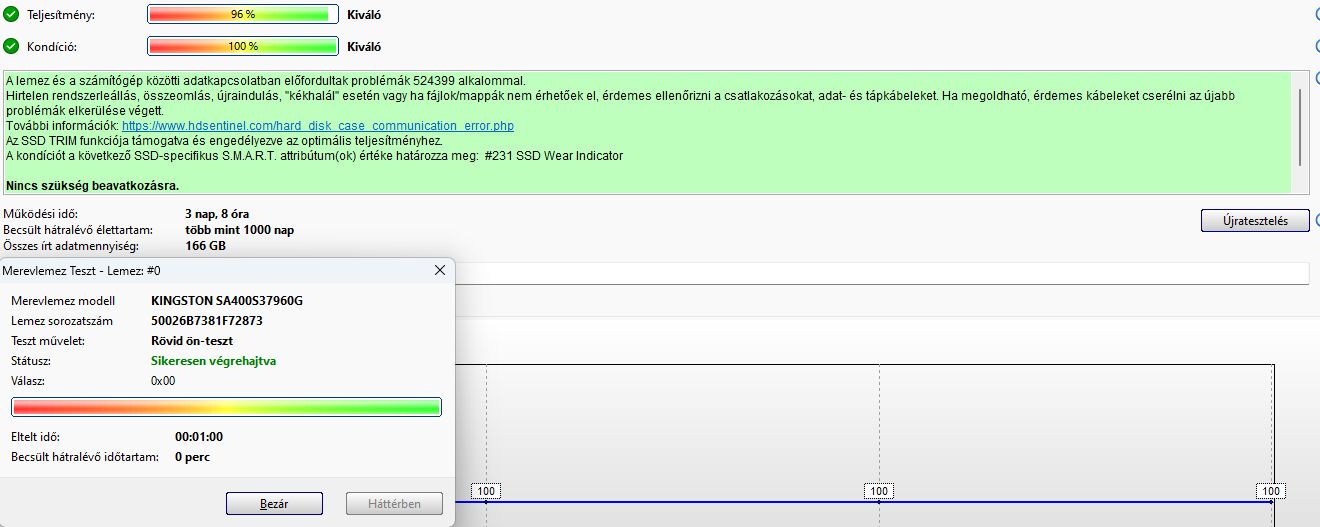
Task: Open the hdsentinel.com communication error link
Action: 318,126
